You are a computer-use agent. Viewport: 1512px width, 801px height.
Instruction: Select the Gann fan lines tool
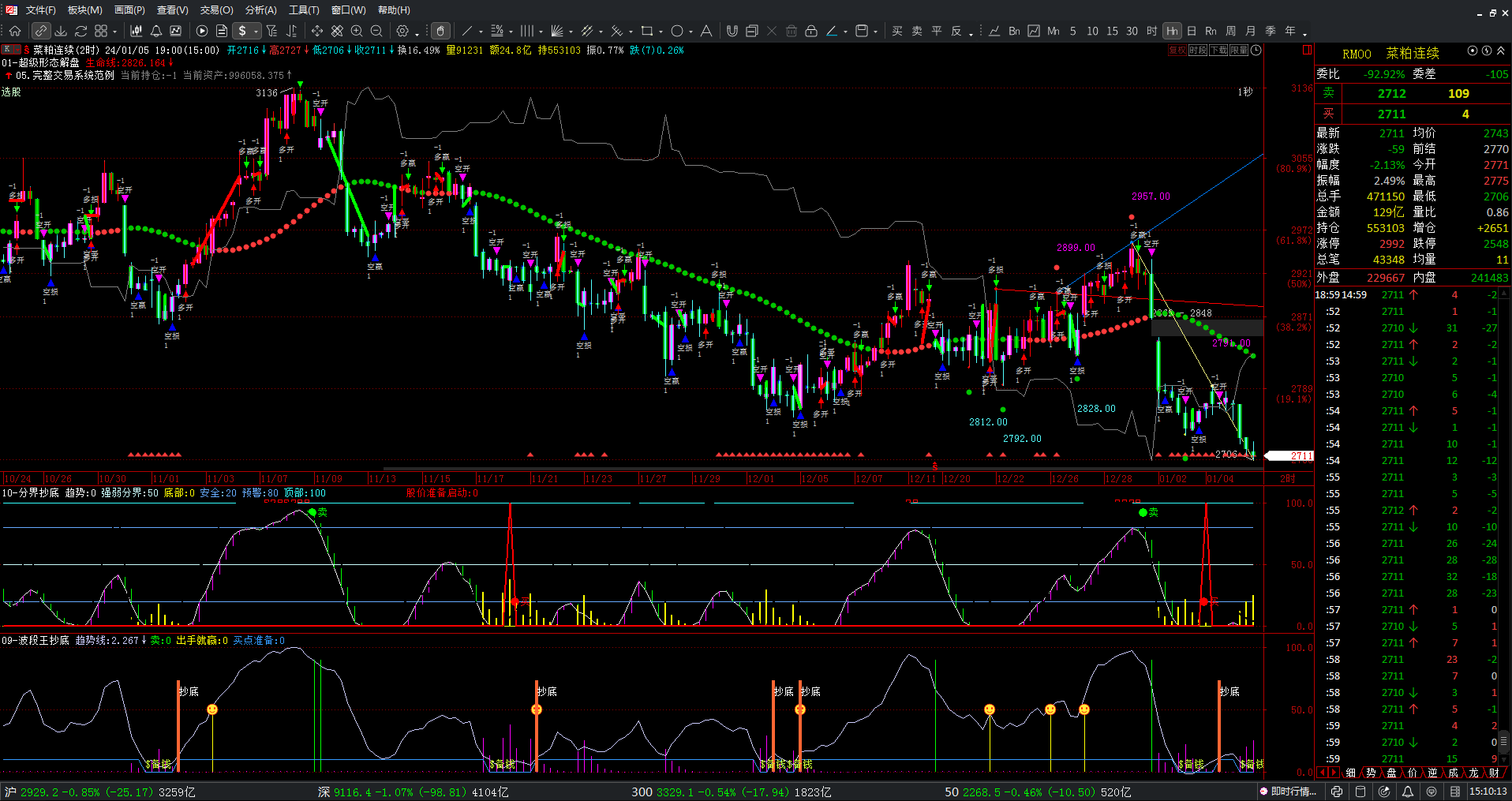click(x=557, y=31)
